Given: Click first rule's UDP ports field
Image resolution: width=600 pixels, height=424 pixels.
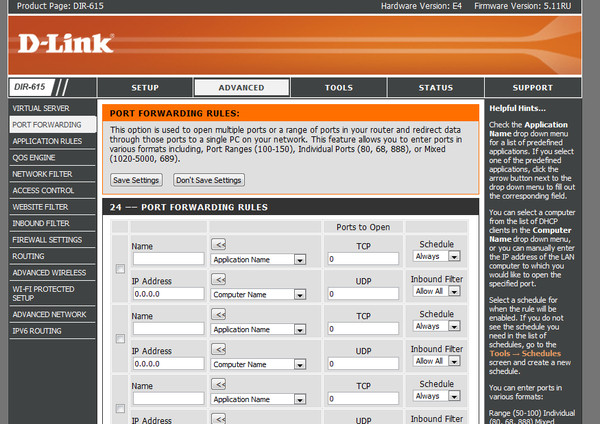Looking at the screenshot, I should [363, 294].
